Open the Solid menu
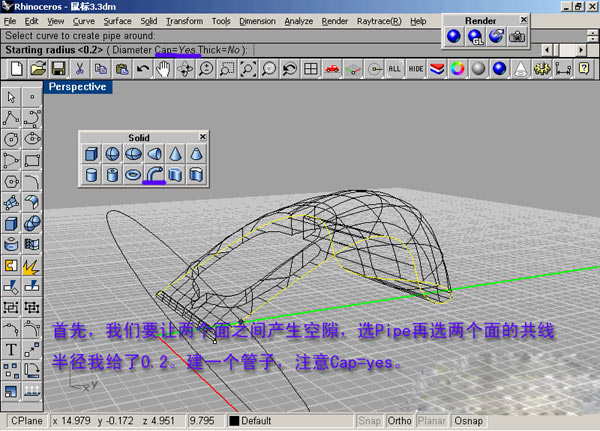 click(x=148, y=21)
